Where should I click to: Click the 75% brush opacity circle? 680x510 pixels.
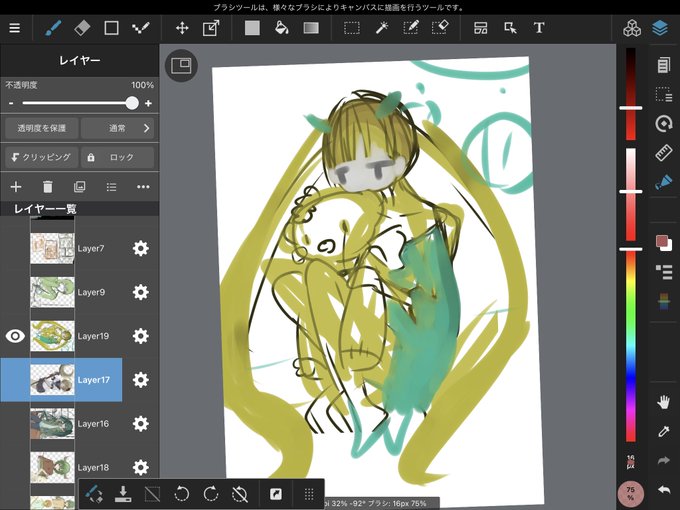pos(631,494)
